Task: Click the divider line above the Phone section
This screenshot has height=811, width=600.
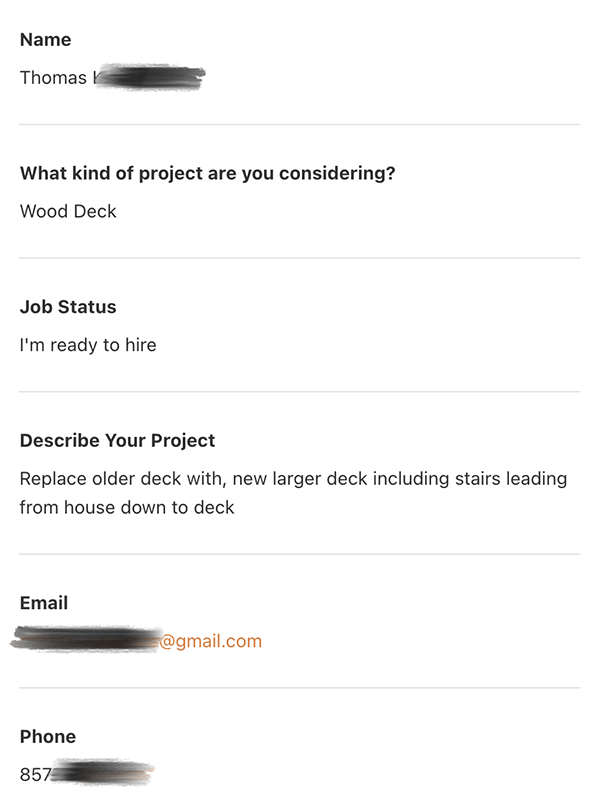Action: (299, 688)
